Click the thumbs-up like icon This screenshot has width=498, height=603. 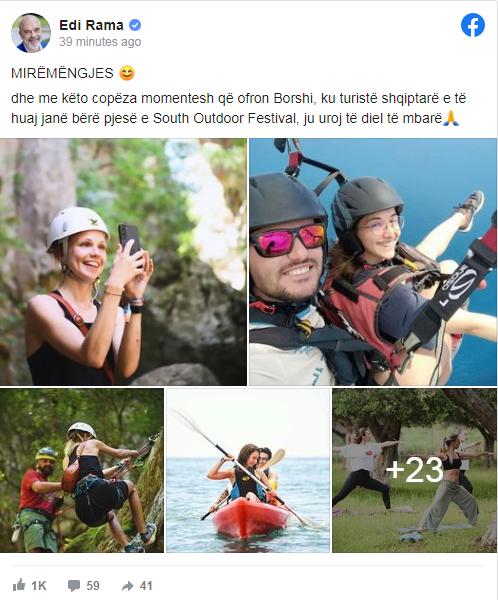tap(18, 585)
